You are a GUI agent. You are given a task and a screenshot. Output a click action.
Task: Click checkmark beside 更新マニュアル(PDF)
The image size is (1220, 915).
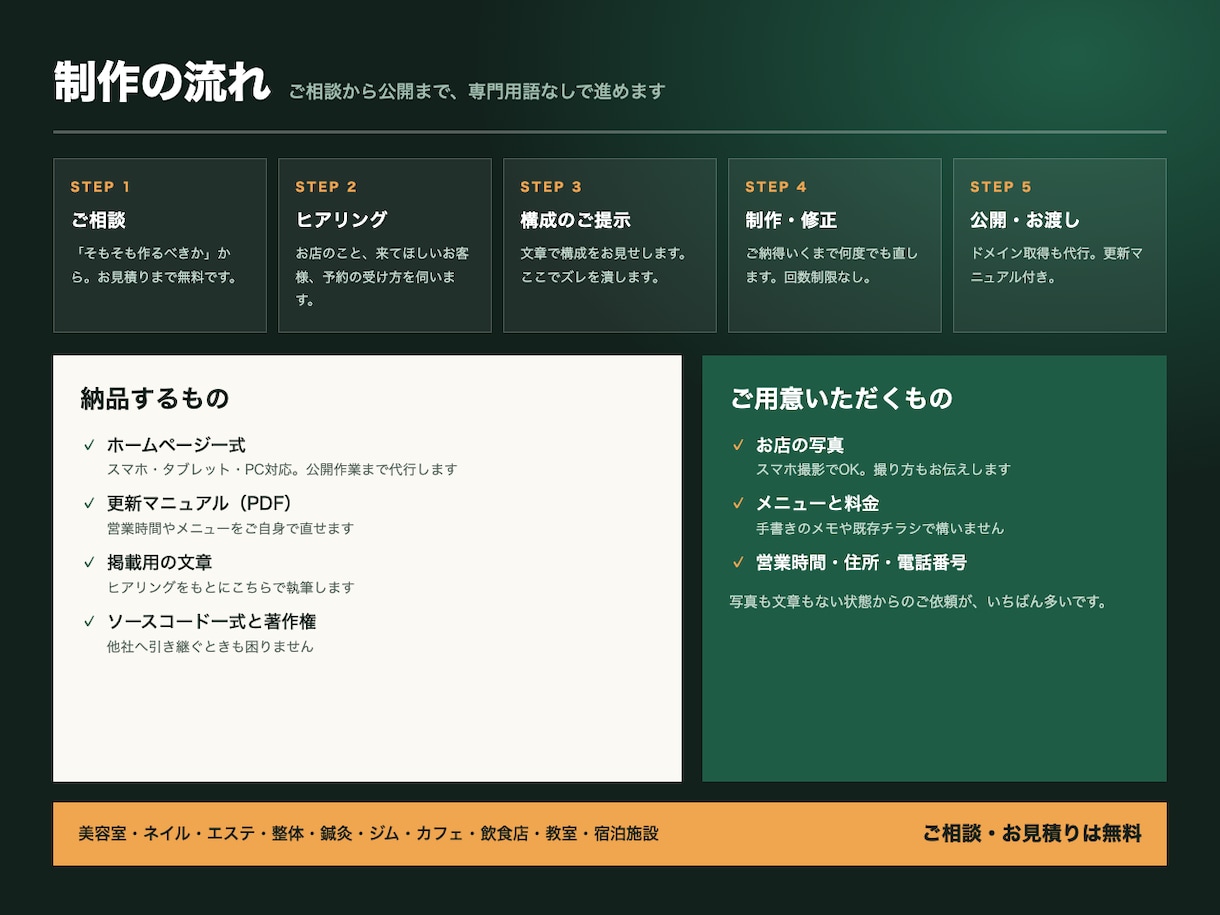[89, 504]
